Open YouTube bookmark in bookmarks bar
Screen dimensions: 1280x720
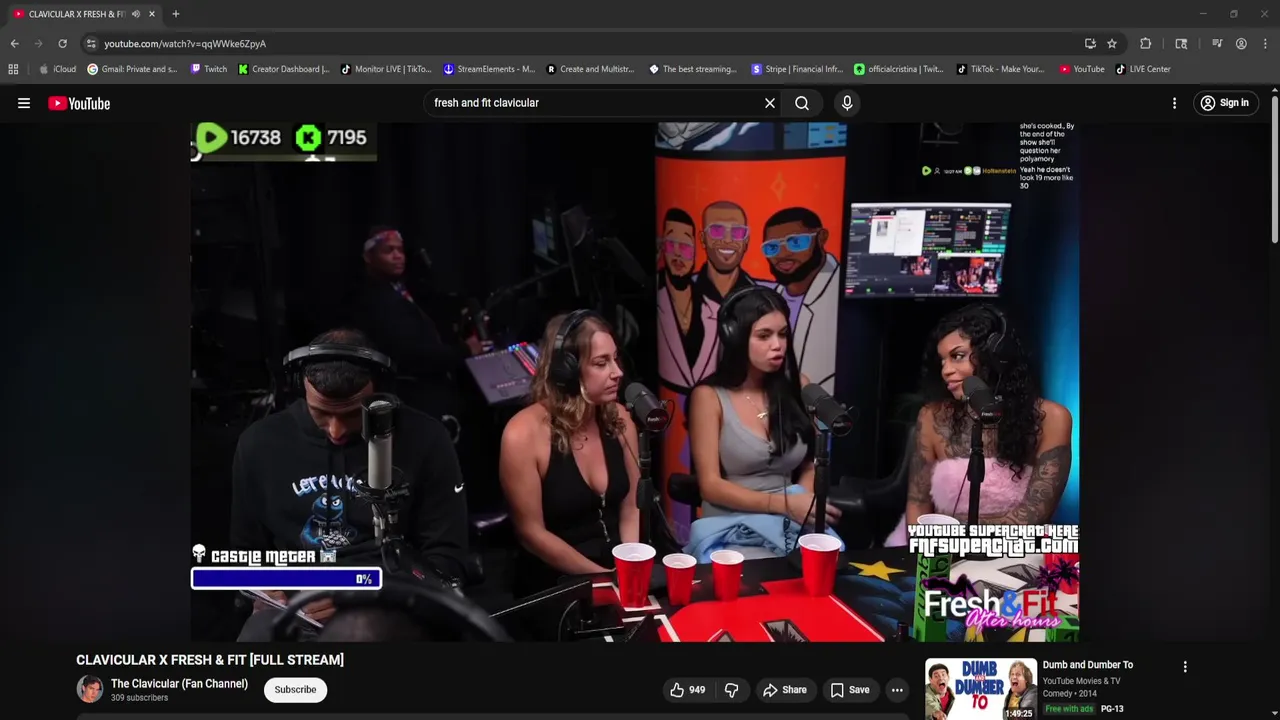click(1082, 69)
